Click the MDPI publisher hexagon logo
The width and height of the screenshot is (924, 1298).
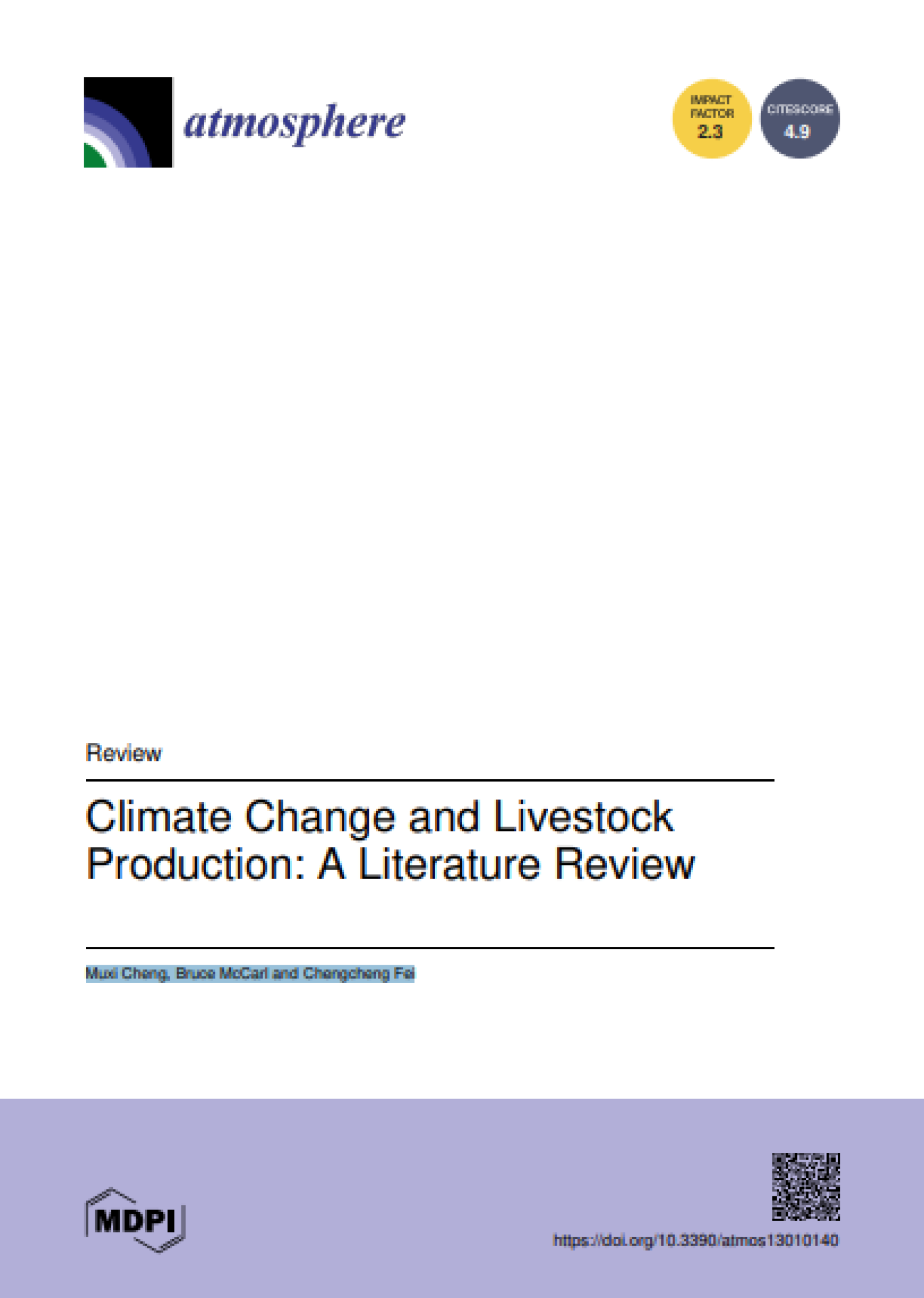[x=136, y=1221]
